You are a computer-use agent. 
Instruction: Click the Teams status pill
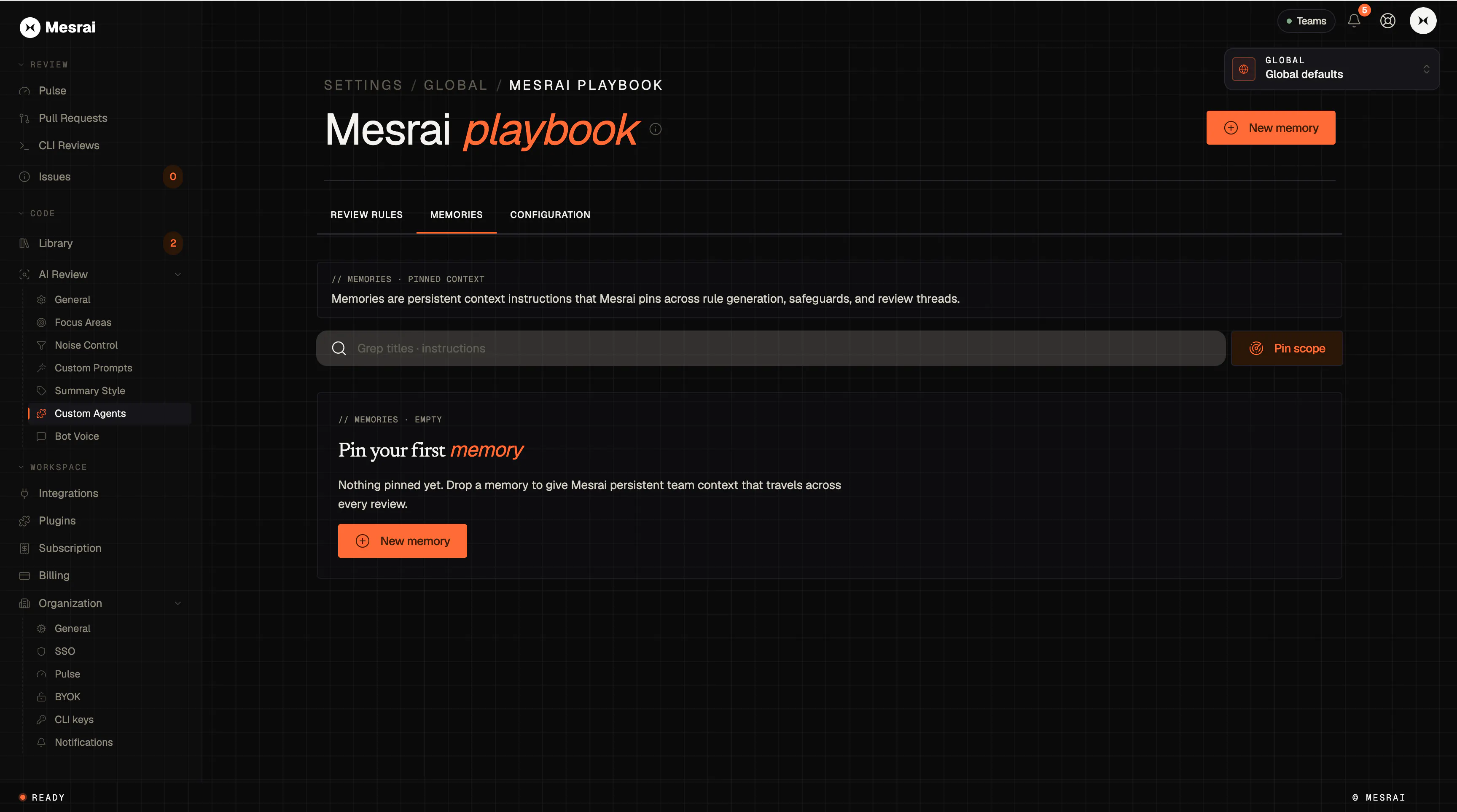[1306, 21]
